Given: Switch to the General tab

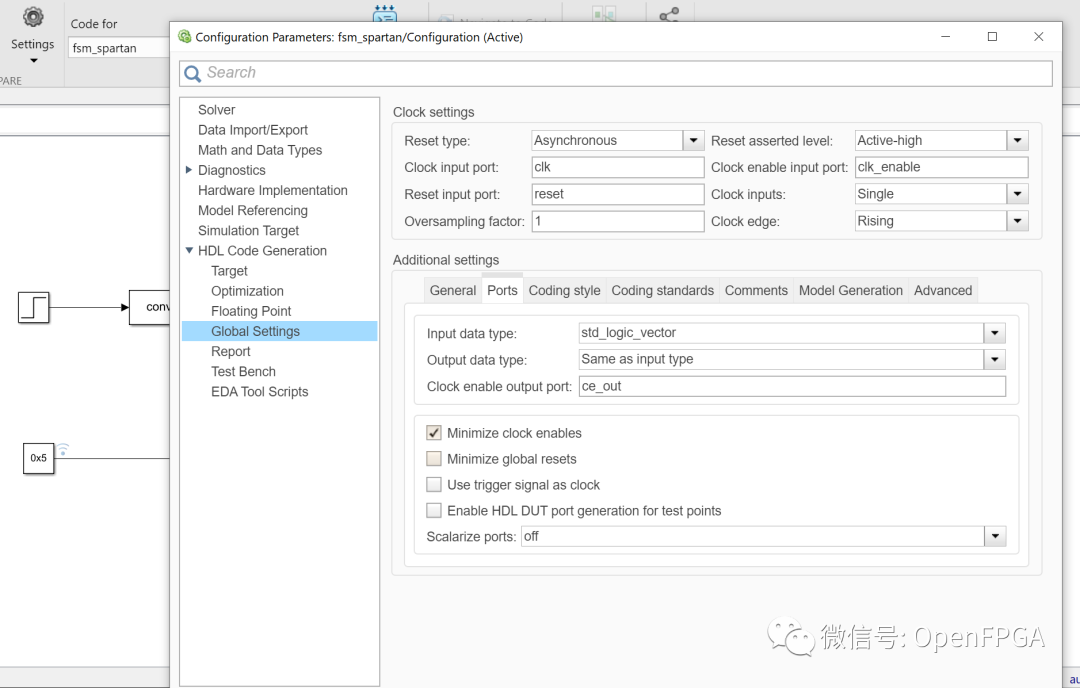Looking at the screenshot, I should pyautogui.click(x=453, y=291).
